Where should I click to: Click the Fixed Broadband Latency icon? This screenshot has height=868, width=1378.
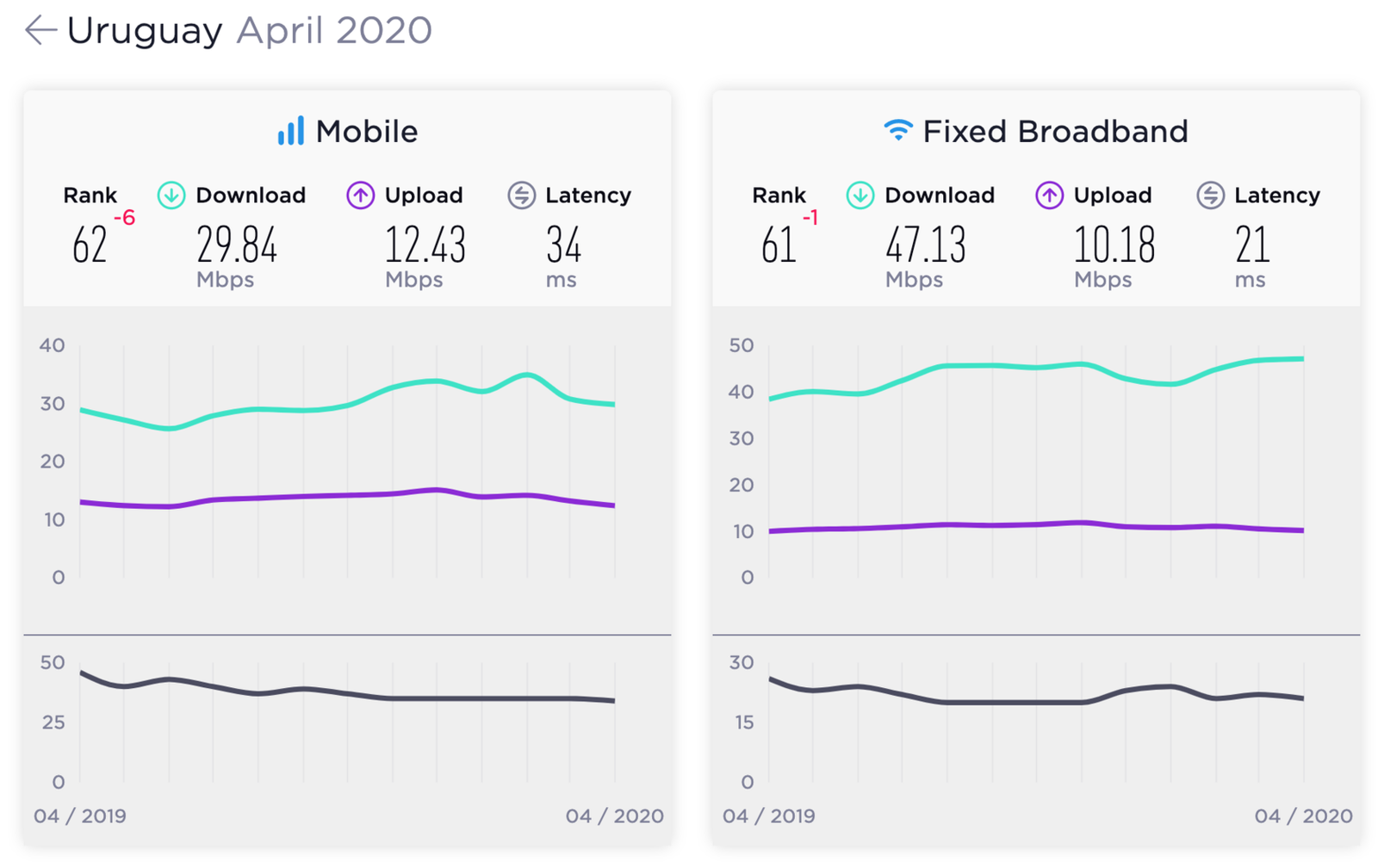point(1210,195)
